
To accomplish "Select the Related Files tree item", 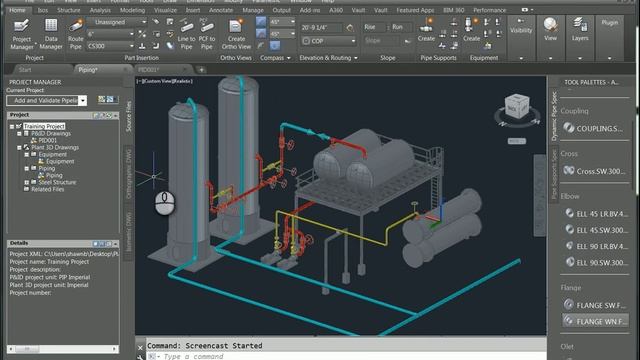I will [x=48, y=189].
